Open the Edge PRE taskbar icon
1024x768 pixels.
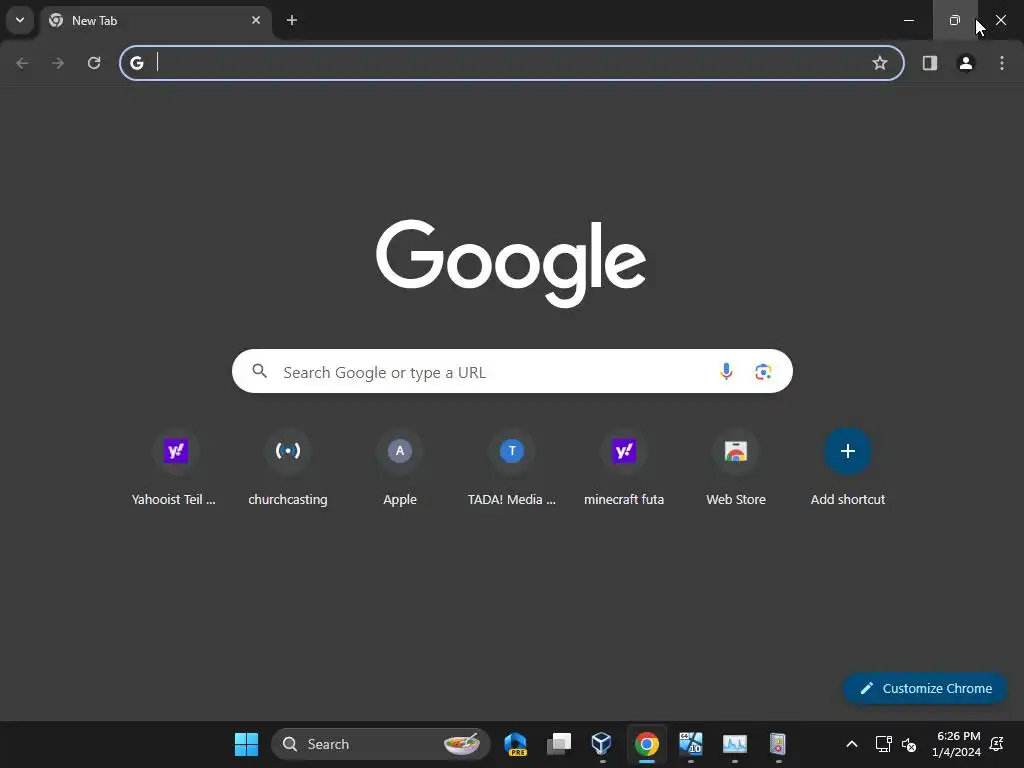pyautogui.click(x=515, y=744)
